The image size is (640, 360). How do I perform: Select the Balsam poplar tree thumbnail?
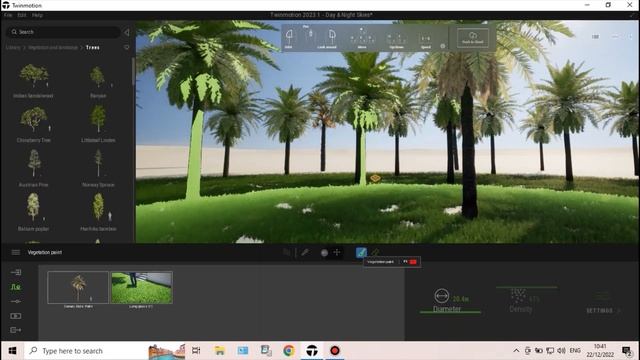point(33,207)
